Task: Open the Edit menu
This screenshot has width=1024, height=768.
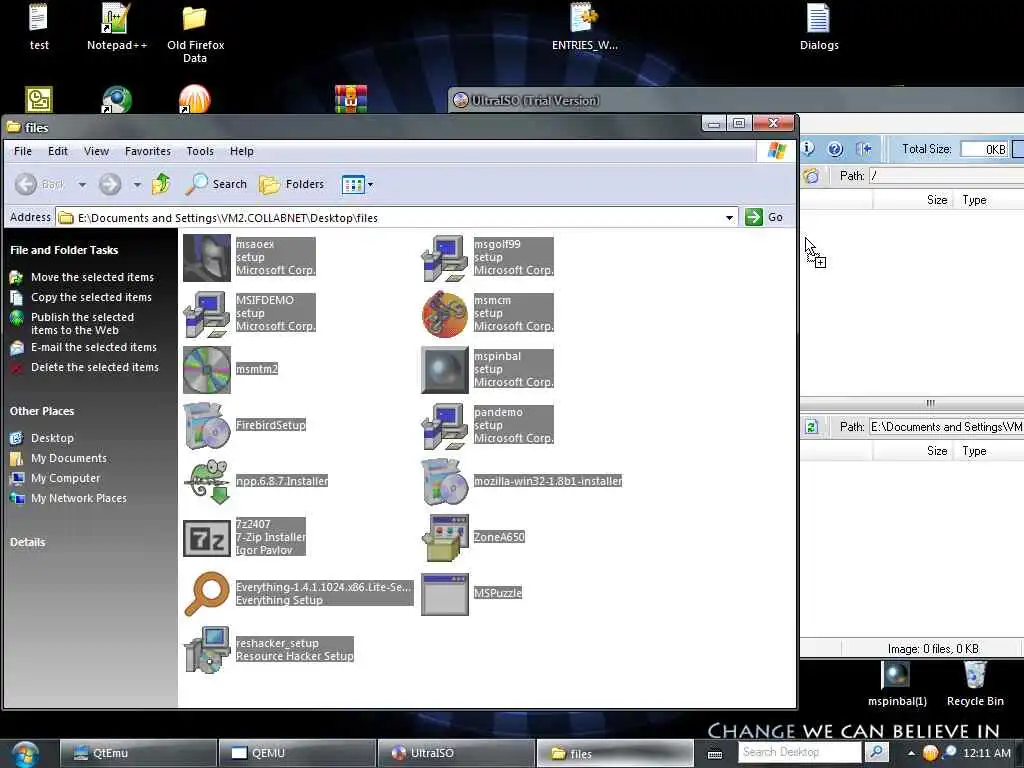Action: click(58, 151)
